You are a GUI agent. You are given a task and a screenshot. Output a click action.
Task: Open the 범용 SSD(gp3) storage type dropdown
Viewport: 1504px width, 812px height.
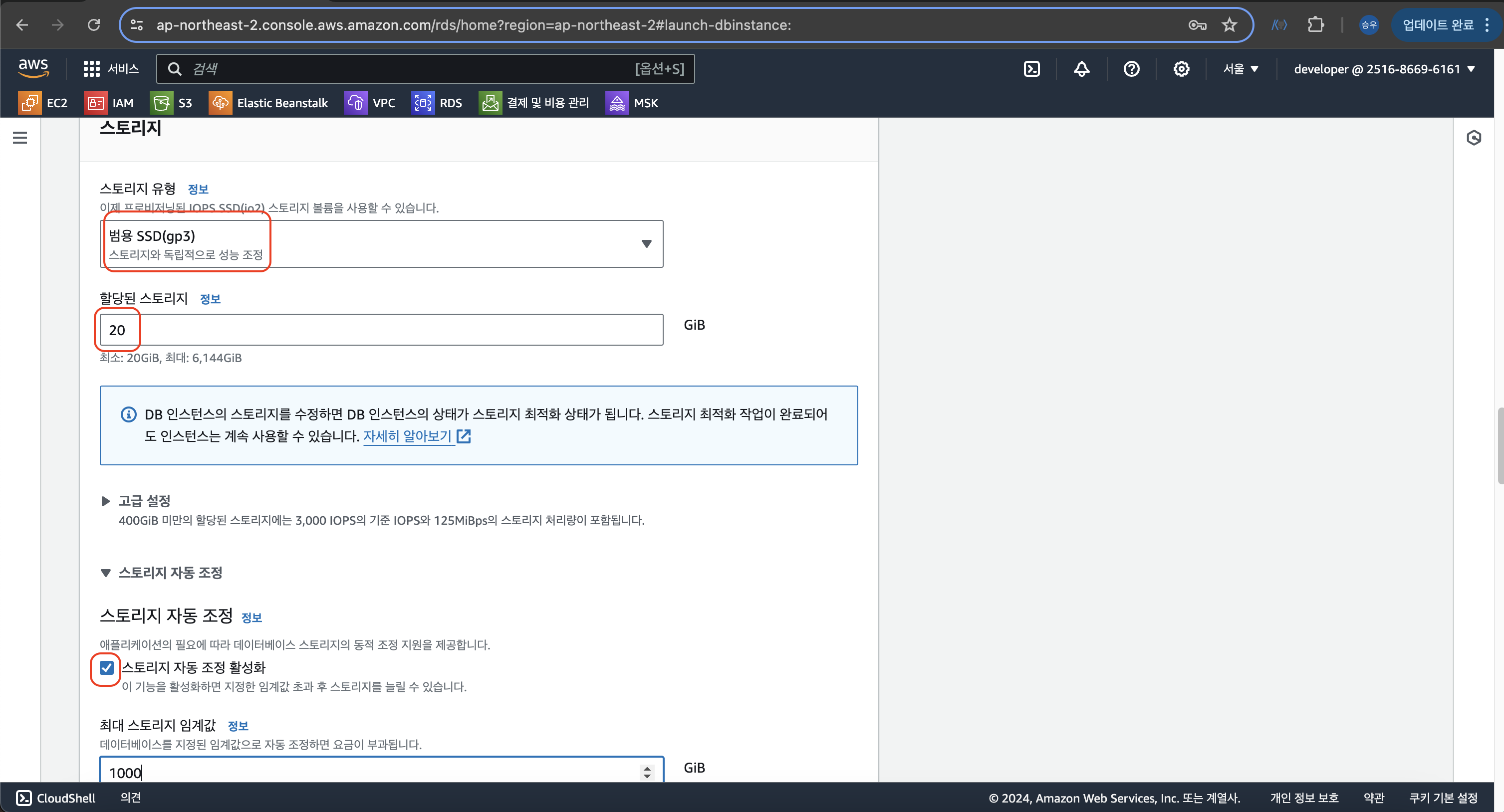click(381, 244)
